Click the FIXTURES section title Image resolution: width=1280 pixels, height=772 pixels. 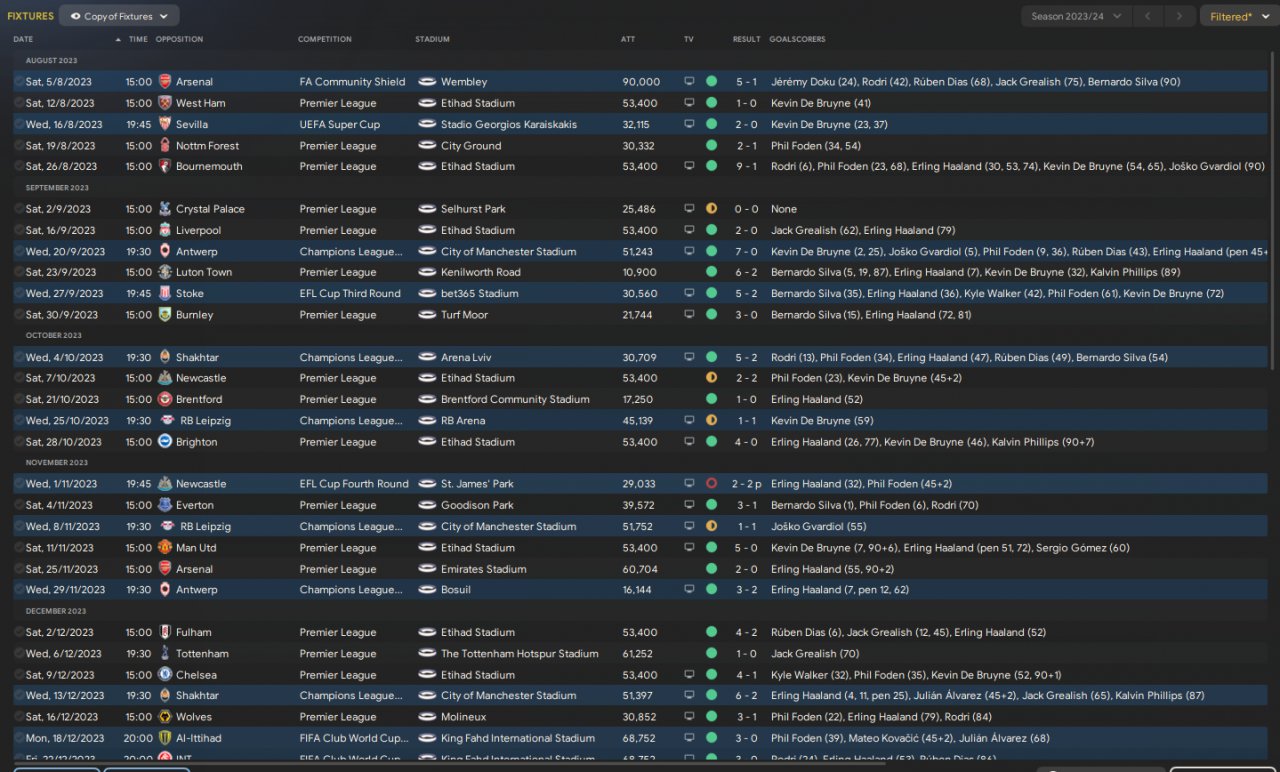30,16
